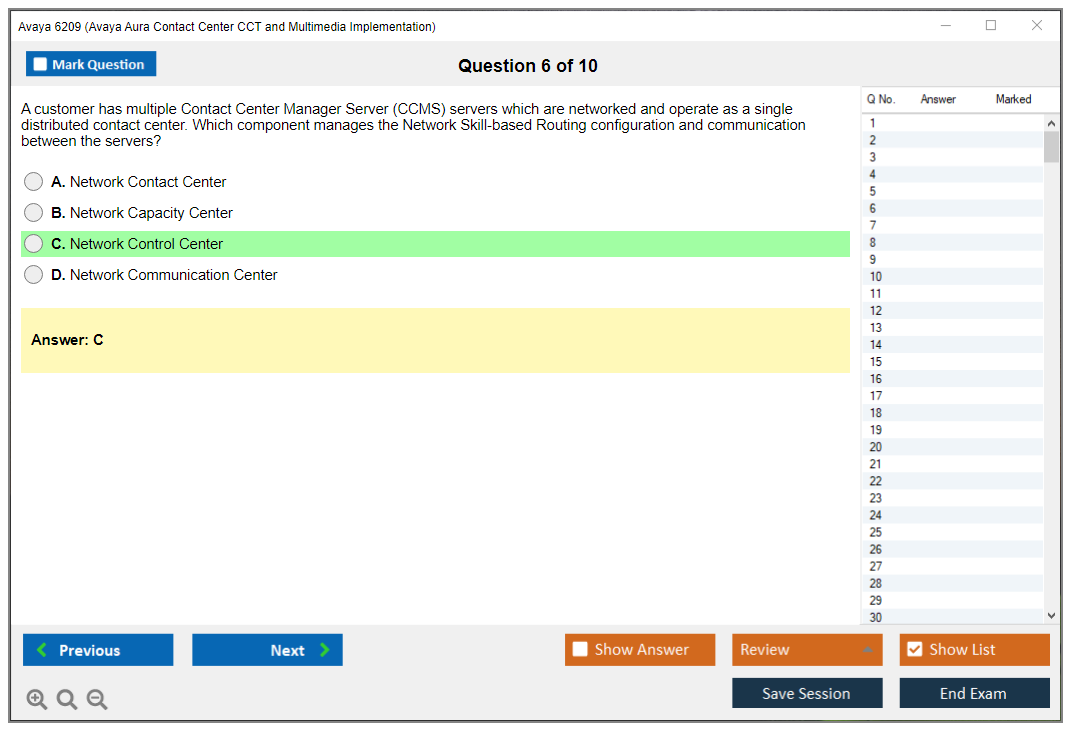Screen dimensions: 1075x735
Task: Click the zoom in magnifier icon
Action: (37, 700)
